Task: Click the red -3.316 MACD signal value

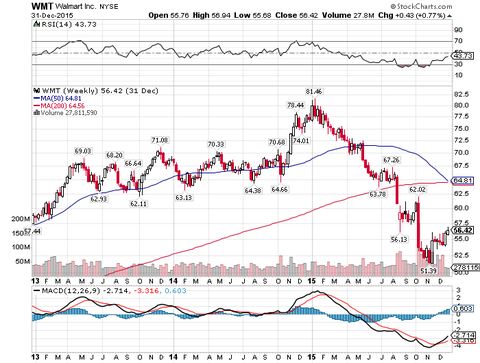Action: [147, 291]
